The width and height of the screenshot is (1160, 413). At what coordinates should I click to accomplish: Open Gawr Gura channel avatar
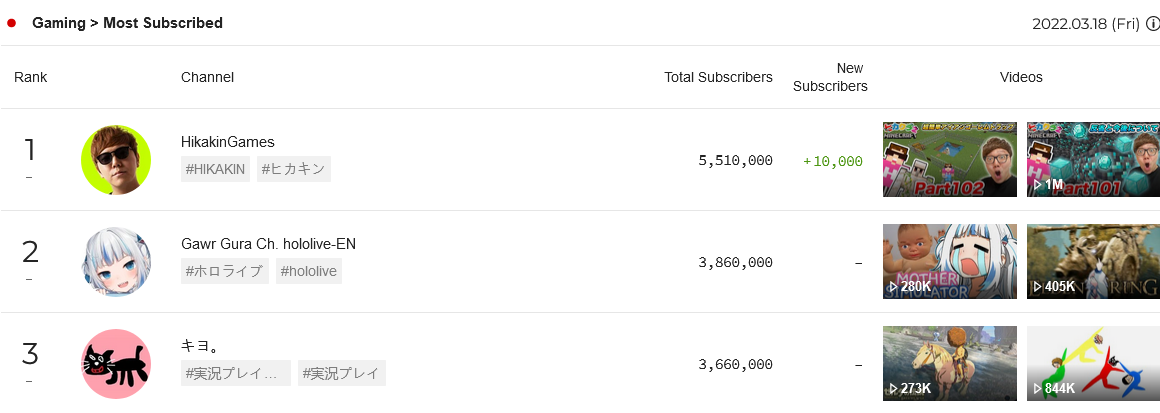point(116,262)
